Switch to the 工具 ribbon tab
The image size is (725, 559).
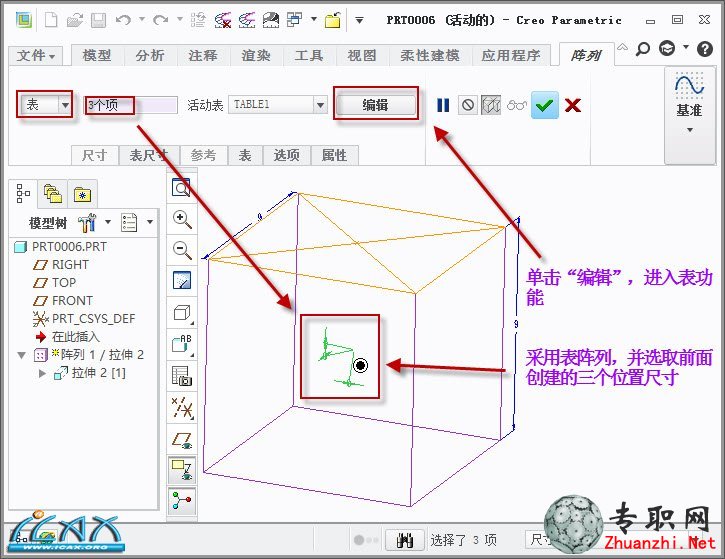pos(309,56)
